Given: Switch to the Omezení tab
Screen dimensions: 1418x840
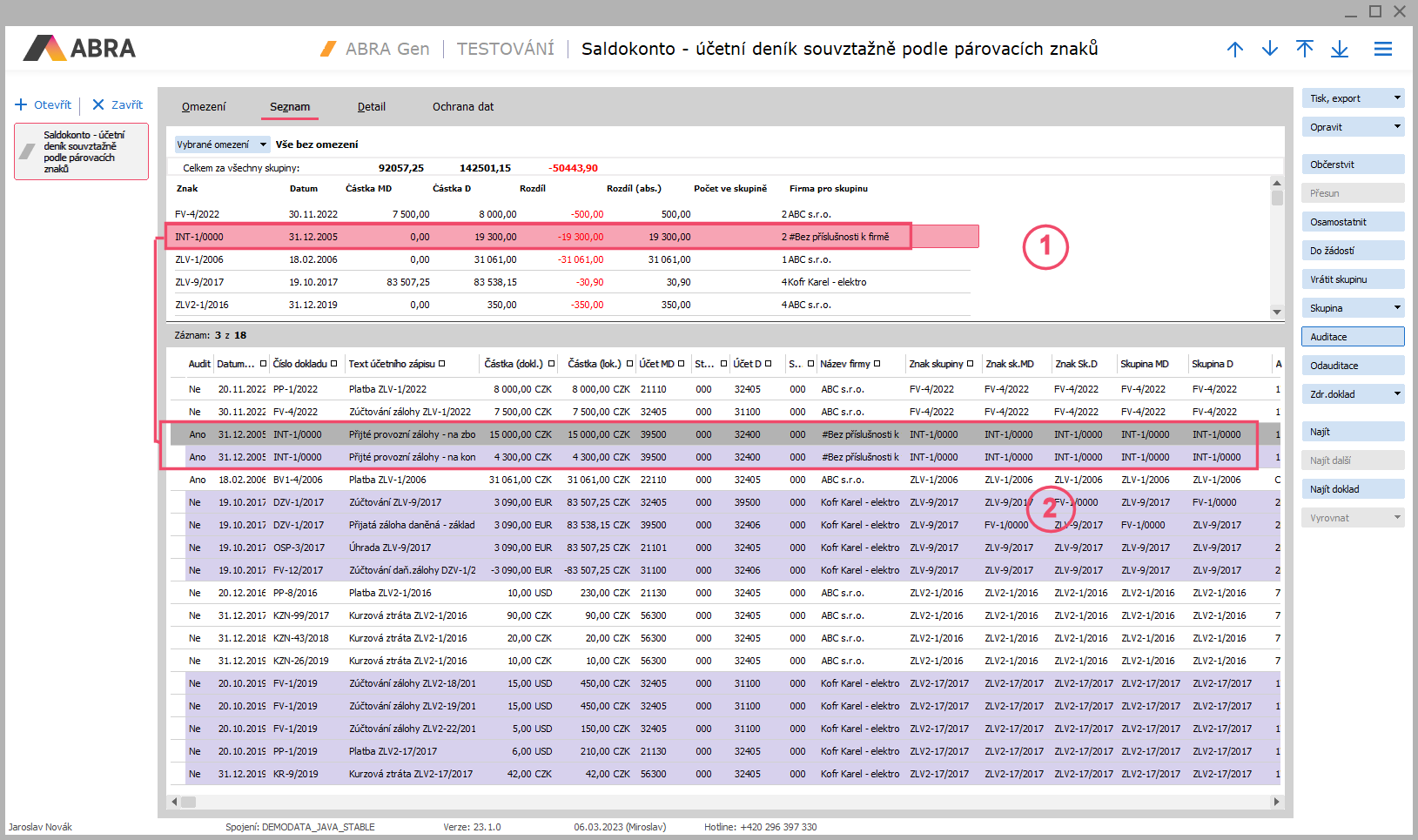Looking at the screenshot, I should [x=204, y=107].
